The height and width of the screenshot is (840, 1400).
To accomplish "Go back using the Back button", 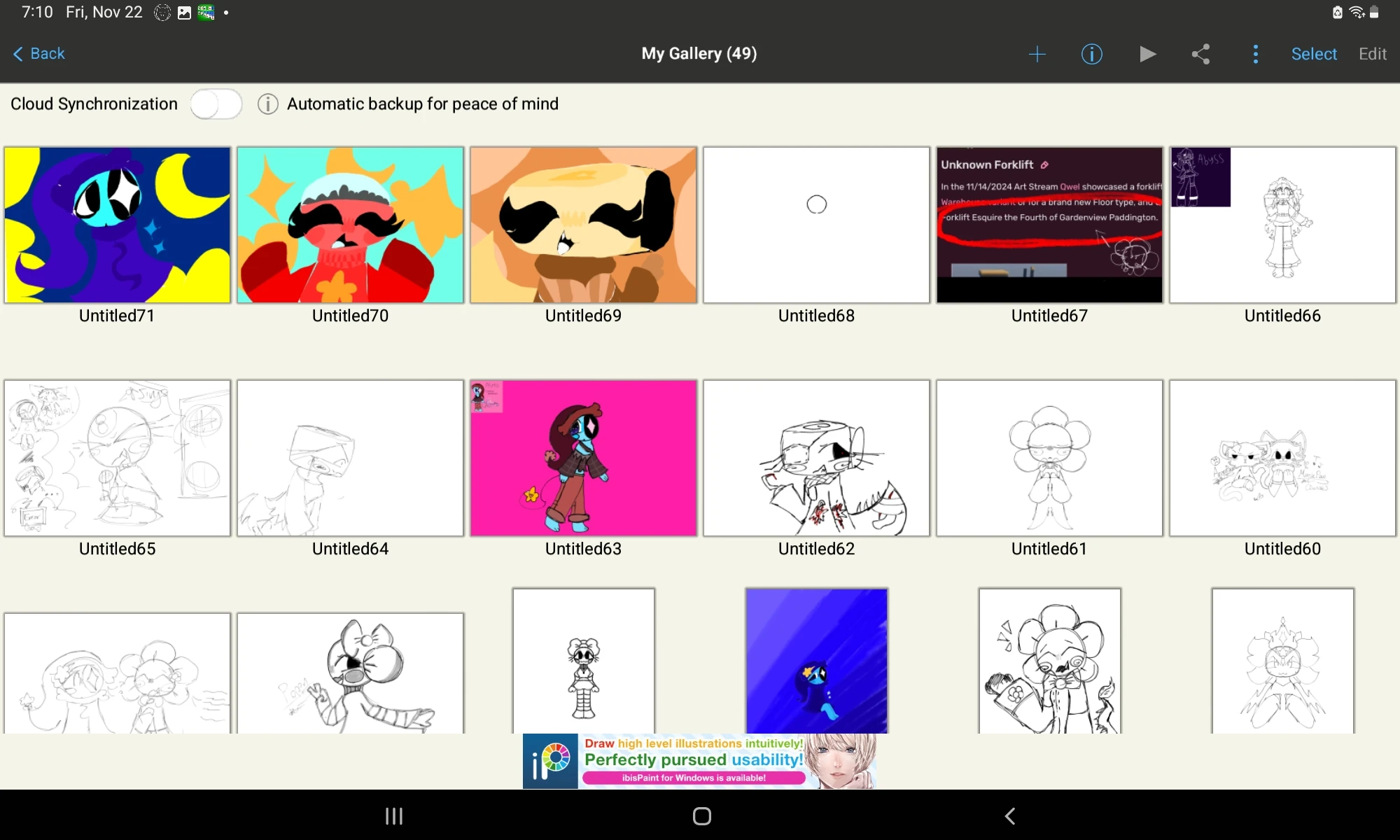I will pos(37,54).
